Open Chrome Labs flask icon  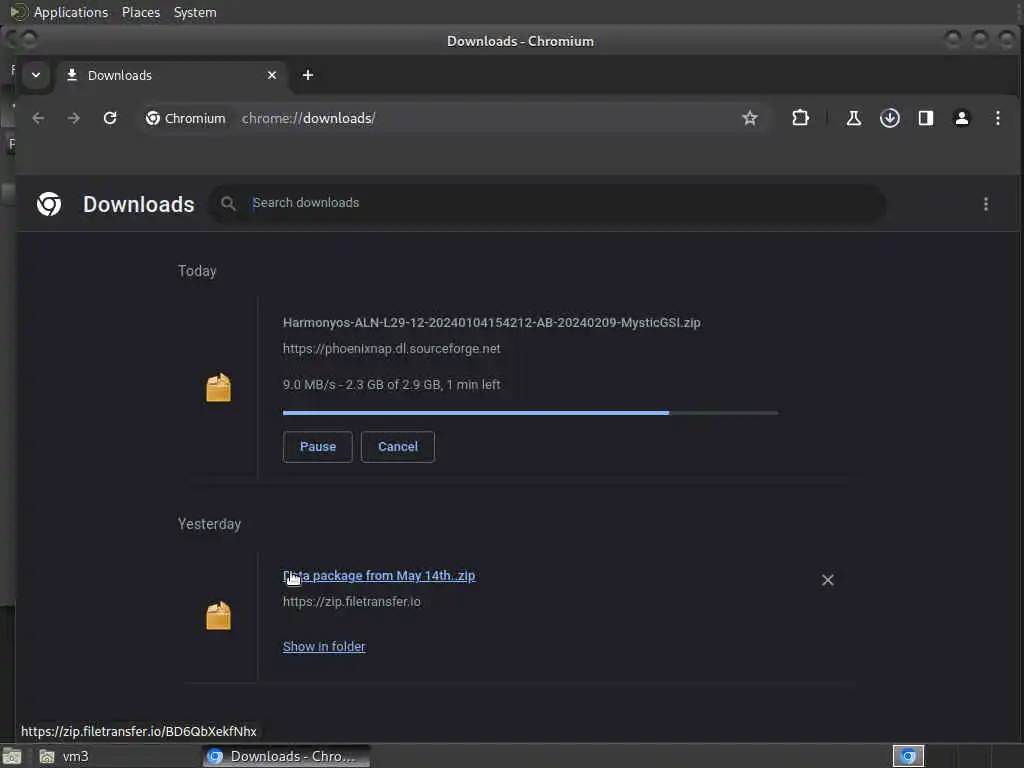(x=854, y=118)
